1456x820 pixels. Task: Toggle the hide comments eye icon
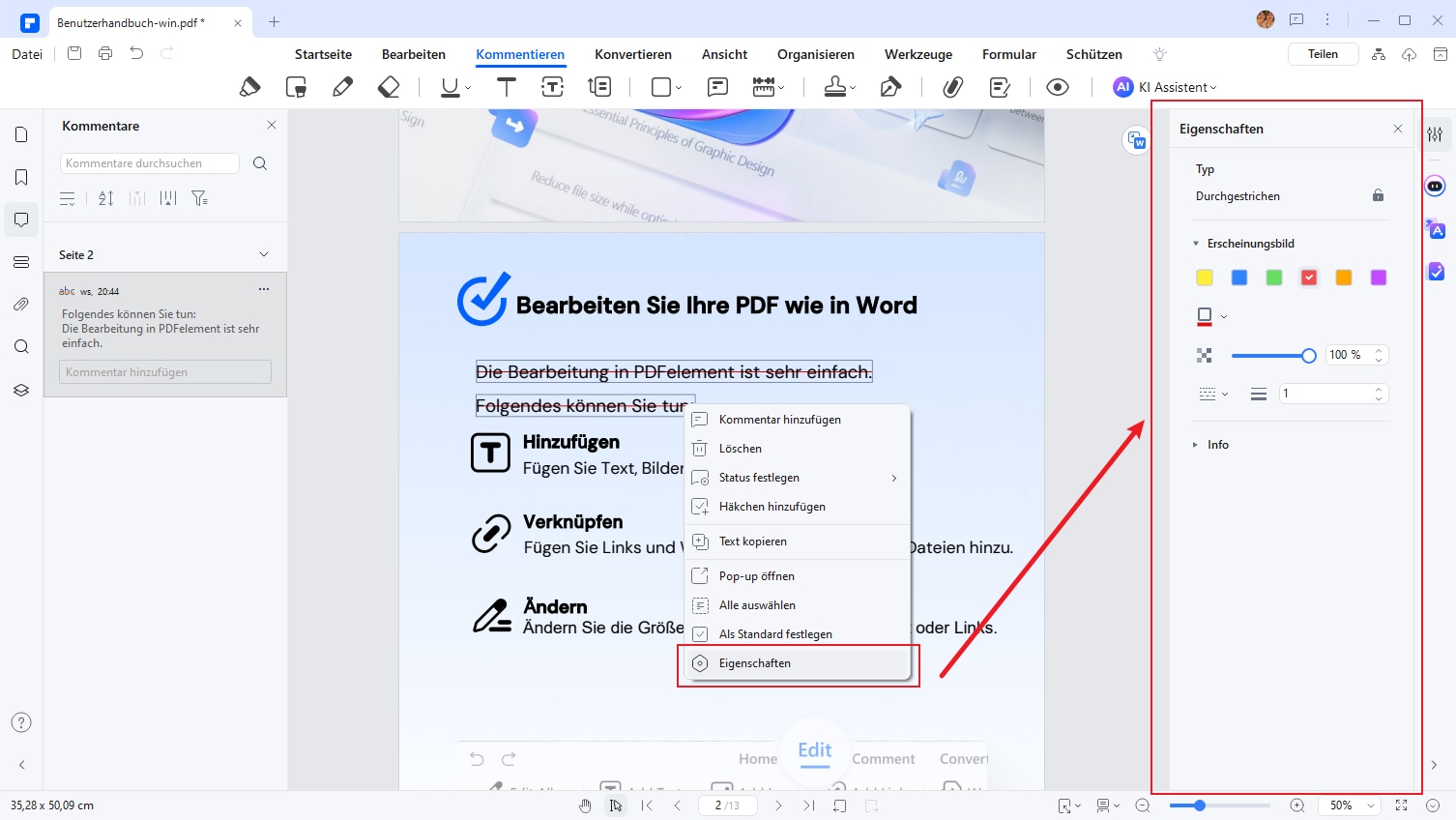click(1058, 87)
